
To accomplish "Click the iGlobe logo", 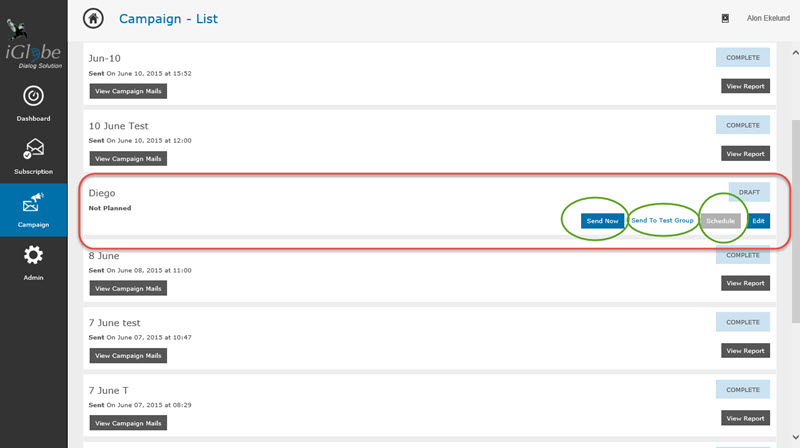I will (x=34, y=45).
